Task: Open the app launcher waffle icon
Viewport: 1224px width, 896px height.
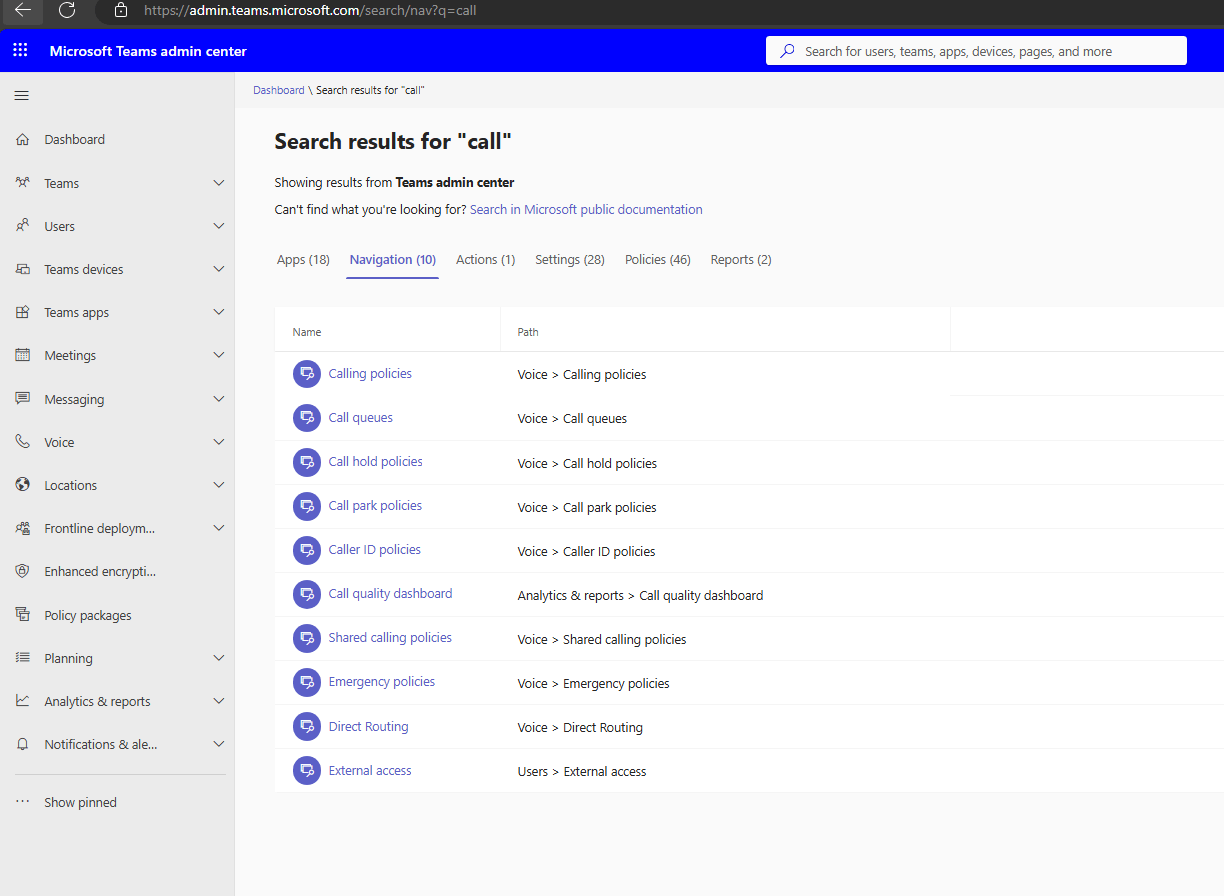Action: [x=20, y=51]
